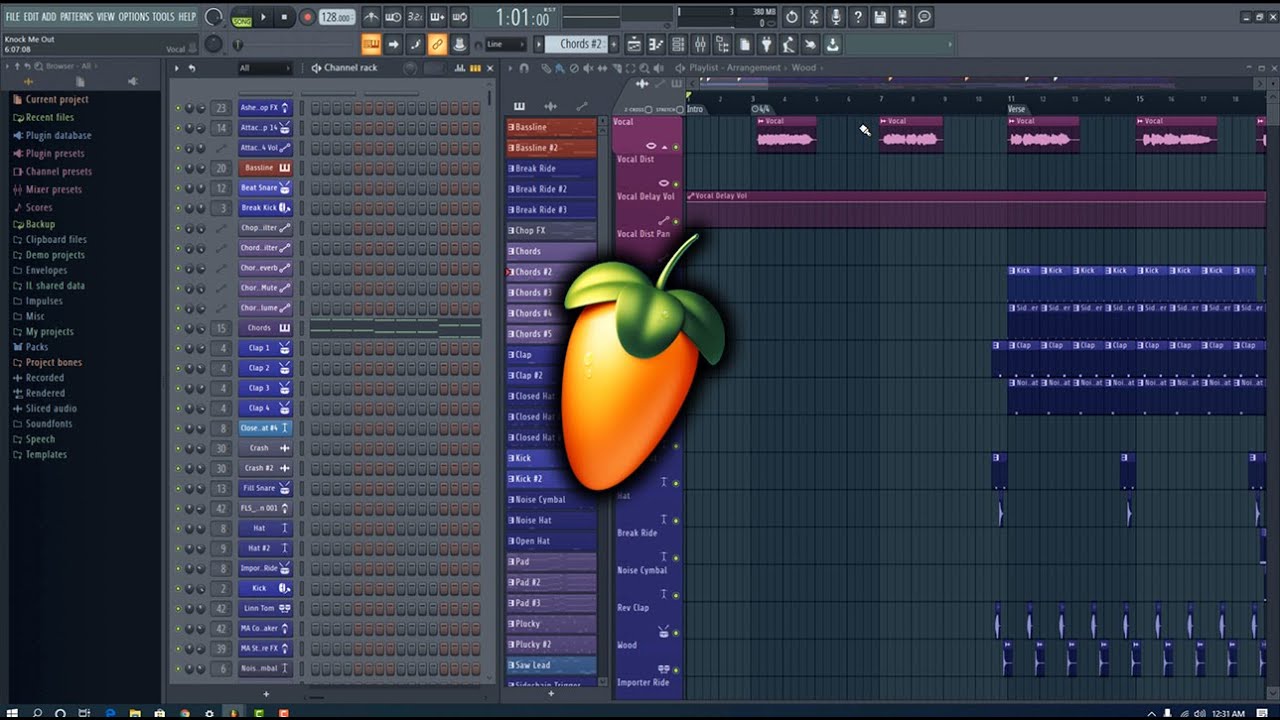Expand the Mixer presets folder
The width and height of the screenshot is (1280, 720).
coord(53,189)
